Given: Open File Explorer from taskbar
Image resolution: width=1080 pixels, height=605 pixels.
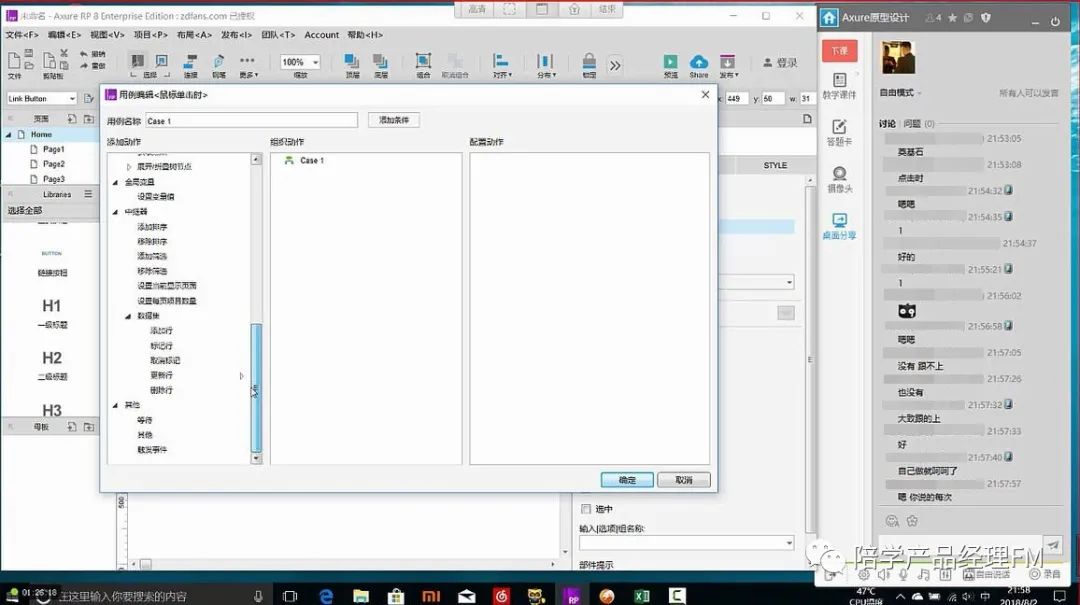Looking at the screenshot, I should pos(361,595).
